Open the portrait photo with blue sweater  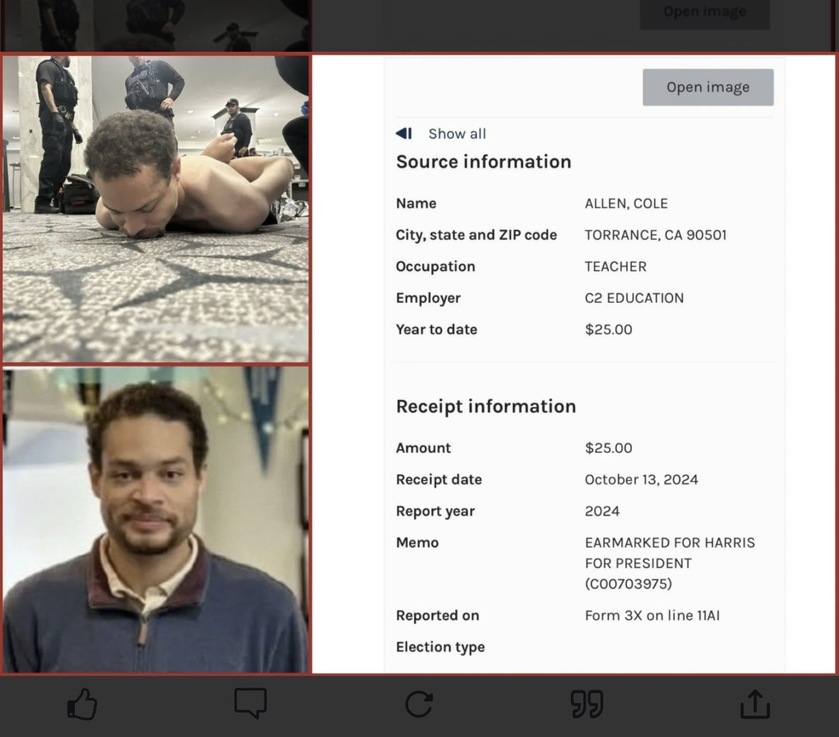(x=156, y=520)
